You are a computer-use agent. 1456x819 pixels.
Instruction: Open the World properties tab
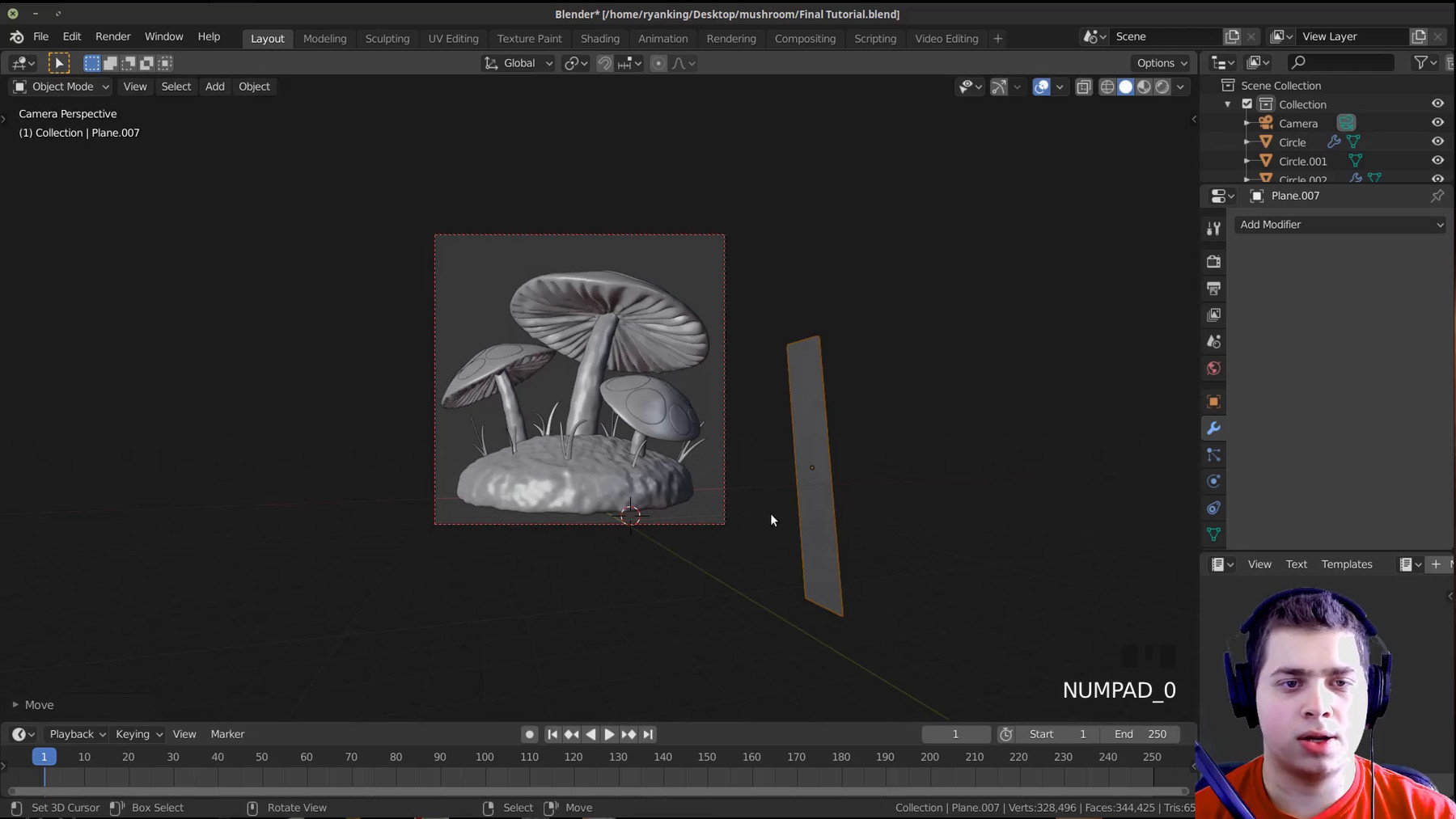[1213, 368]
